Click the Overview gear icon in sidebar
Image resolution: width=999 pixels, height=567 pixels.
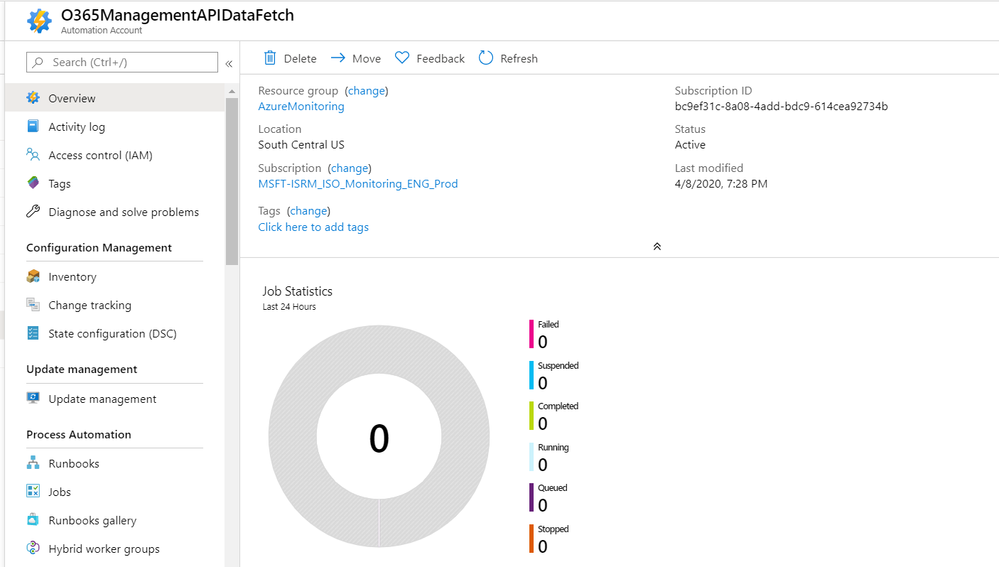[x=33, y=97]
